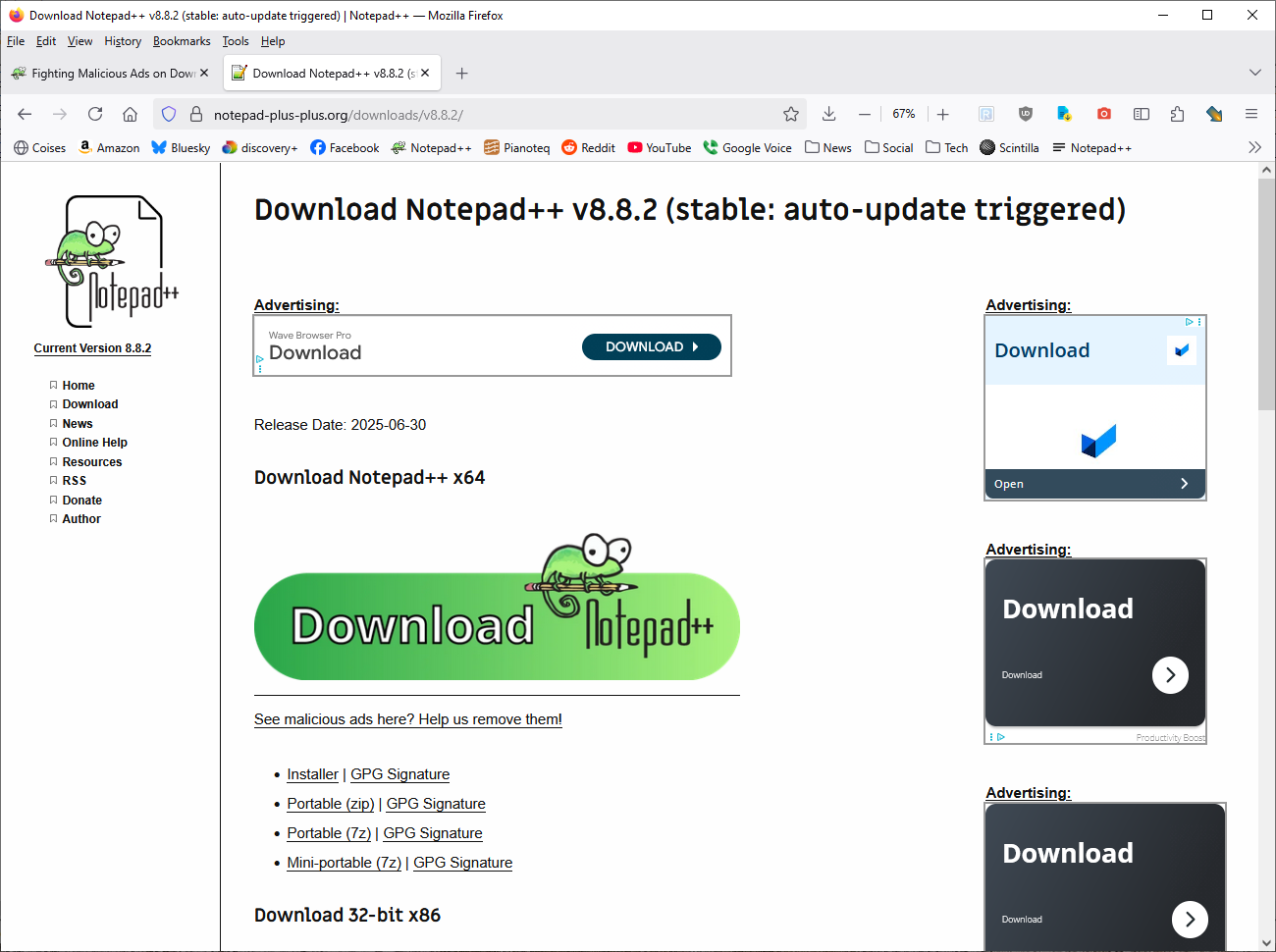This screenshot has height=952, width=1276.
Task: Open the Firefox home page
Action: click(130, 114)
